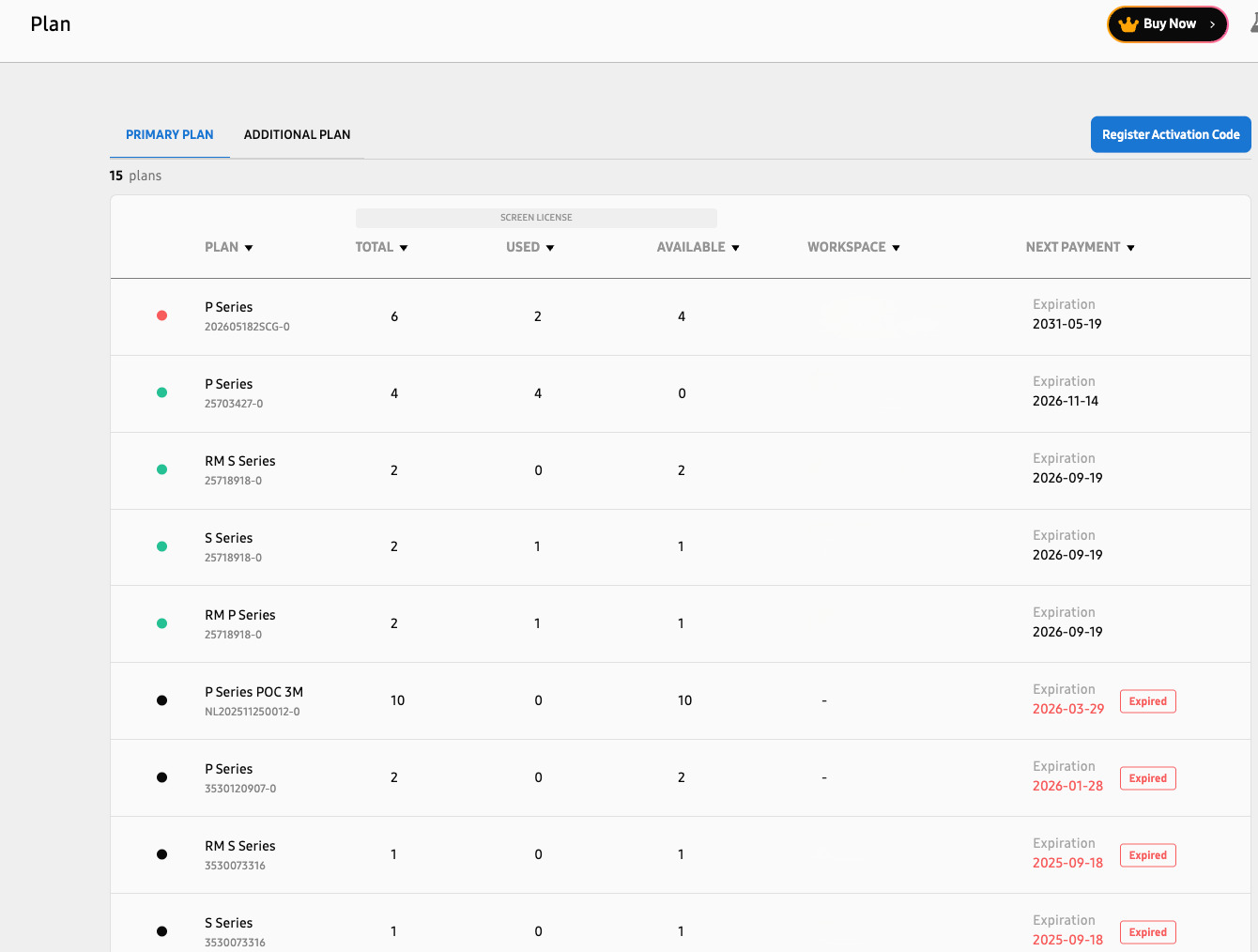Open the Buy Now button
The width and height of the screenshot is (1258, 952).
1168,24
